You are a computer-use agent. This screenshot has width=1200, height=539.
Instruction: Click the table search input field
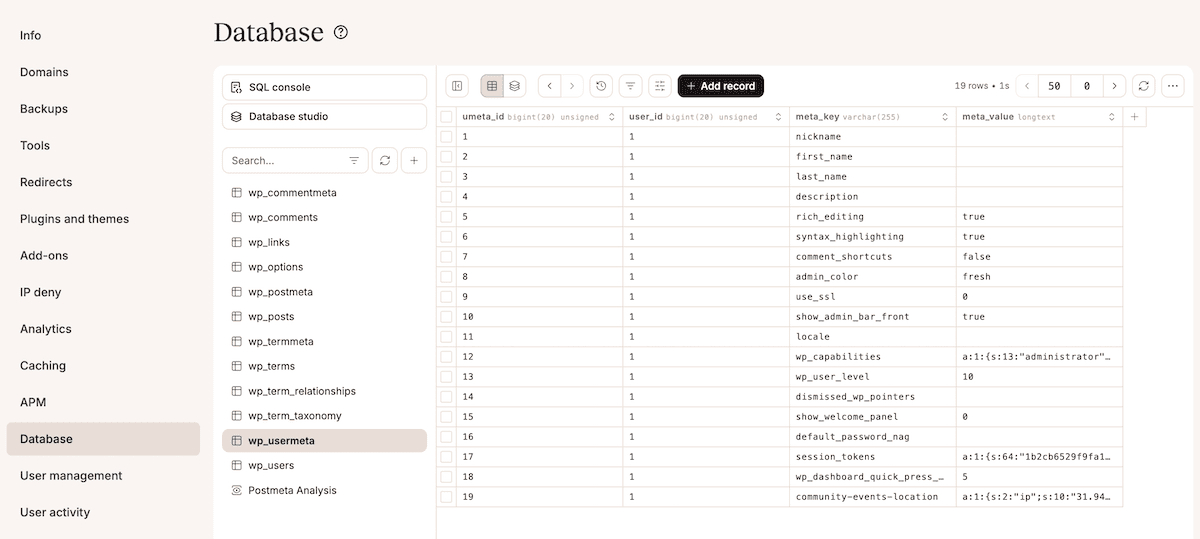coord(285,160)
